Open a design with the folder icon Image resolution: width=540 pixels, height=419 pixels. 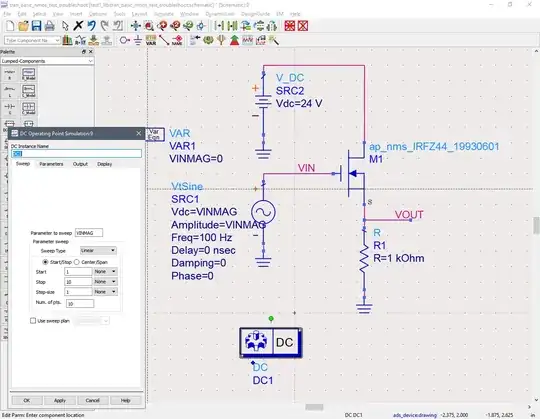[x=23, y=26]
